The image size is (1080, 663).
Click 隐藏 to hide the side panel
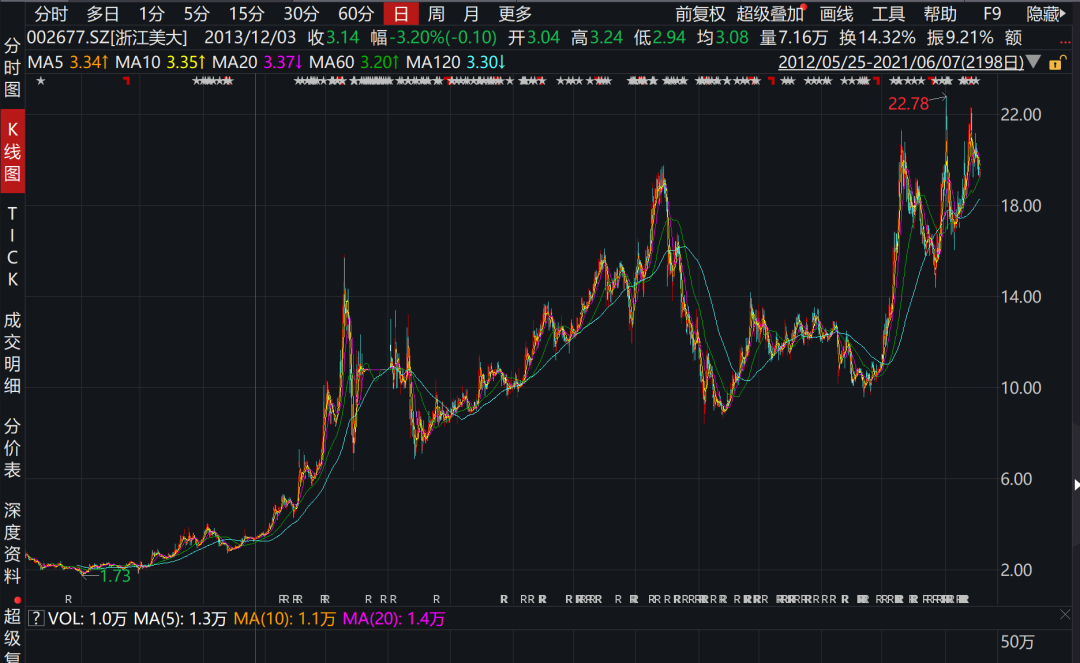(1046, 14)
